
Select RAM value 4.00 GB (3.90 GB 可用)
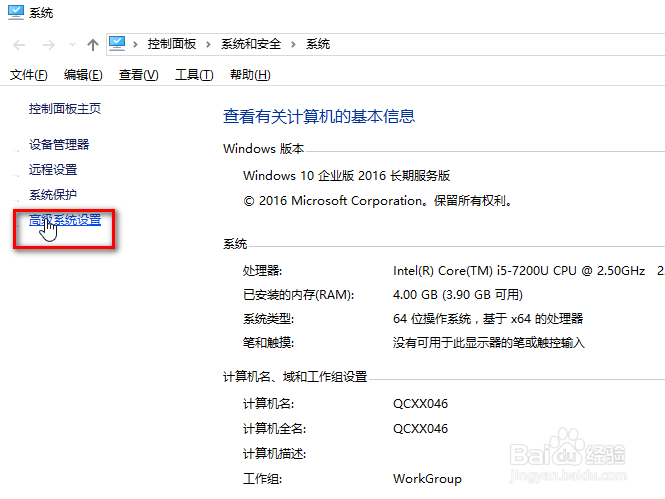coord(458,295)
